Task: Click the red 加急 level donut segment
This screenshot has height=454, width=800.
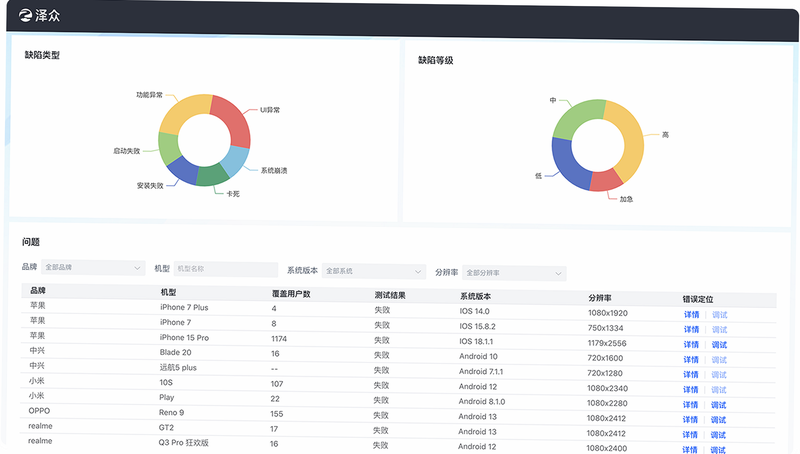Action: pos(606,181)
